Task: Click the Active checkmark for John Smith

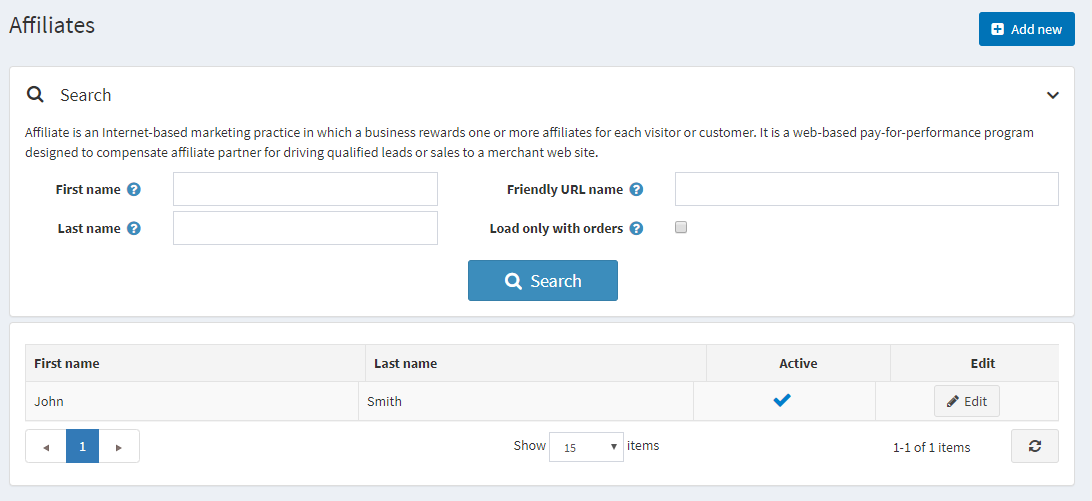Action: (x=782, y=401)
